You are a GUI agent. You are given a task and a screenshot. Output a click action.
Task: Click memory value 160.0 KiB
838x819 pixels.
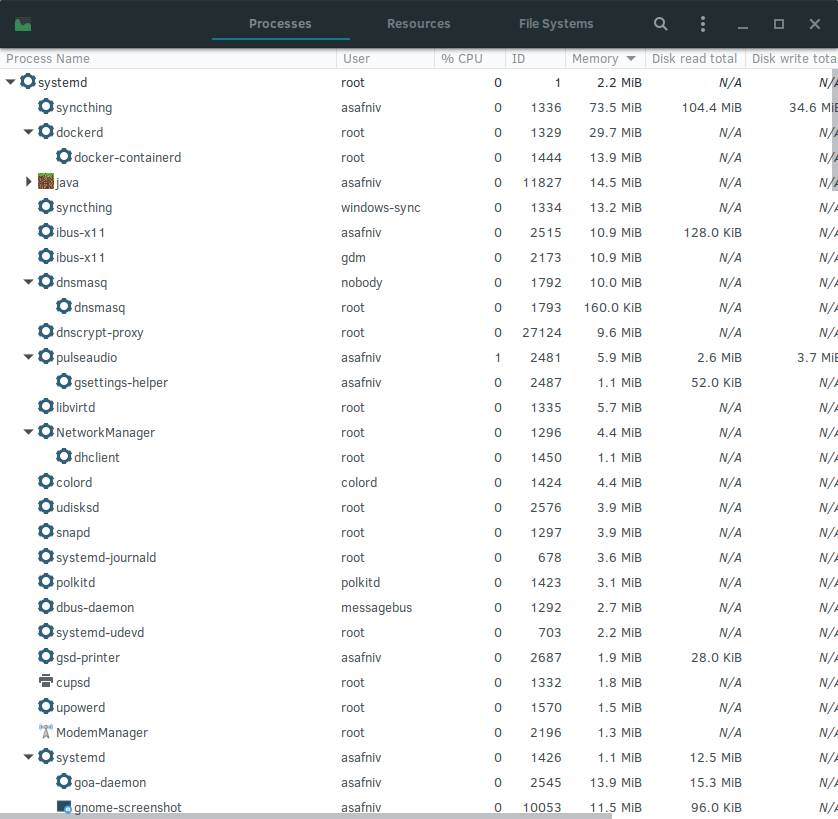click(x=612, y=307)
